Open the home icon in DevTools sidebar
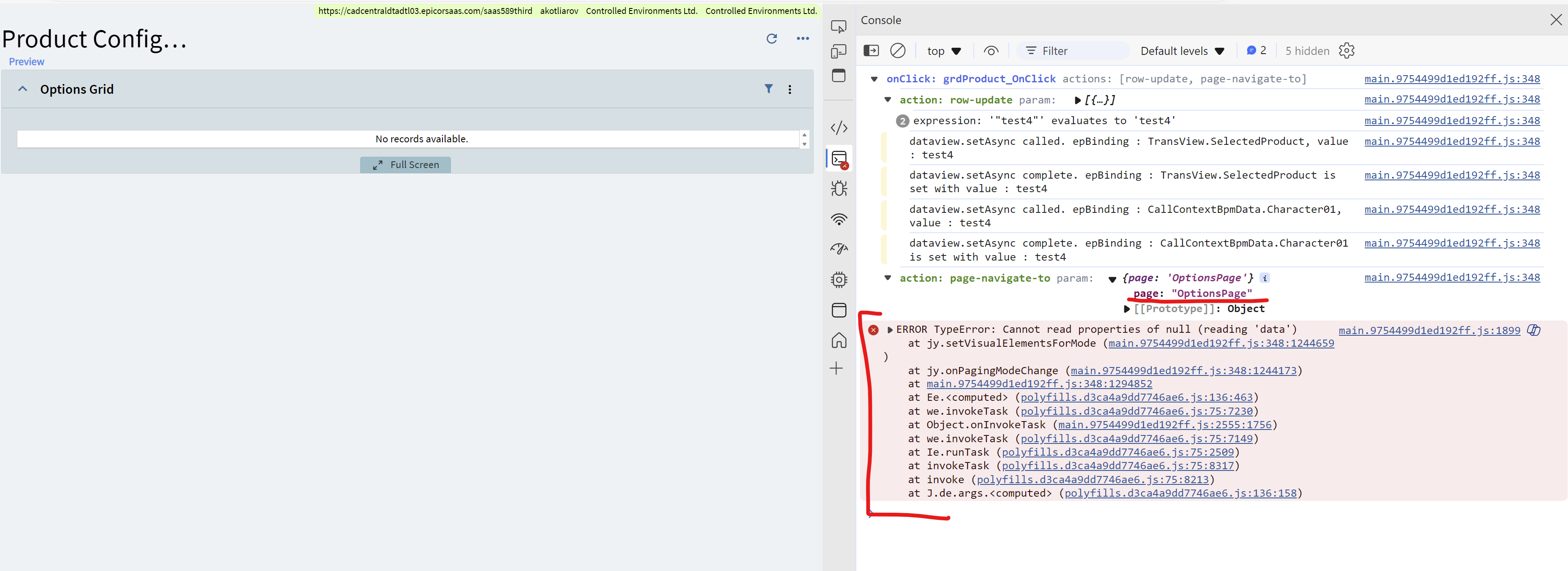1568x571 pixels. [x=839, y=340]
